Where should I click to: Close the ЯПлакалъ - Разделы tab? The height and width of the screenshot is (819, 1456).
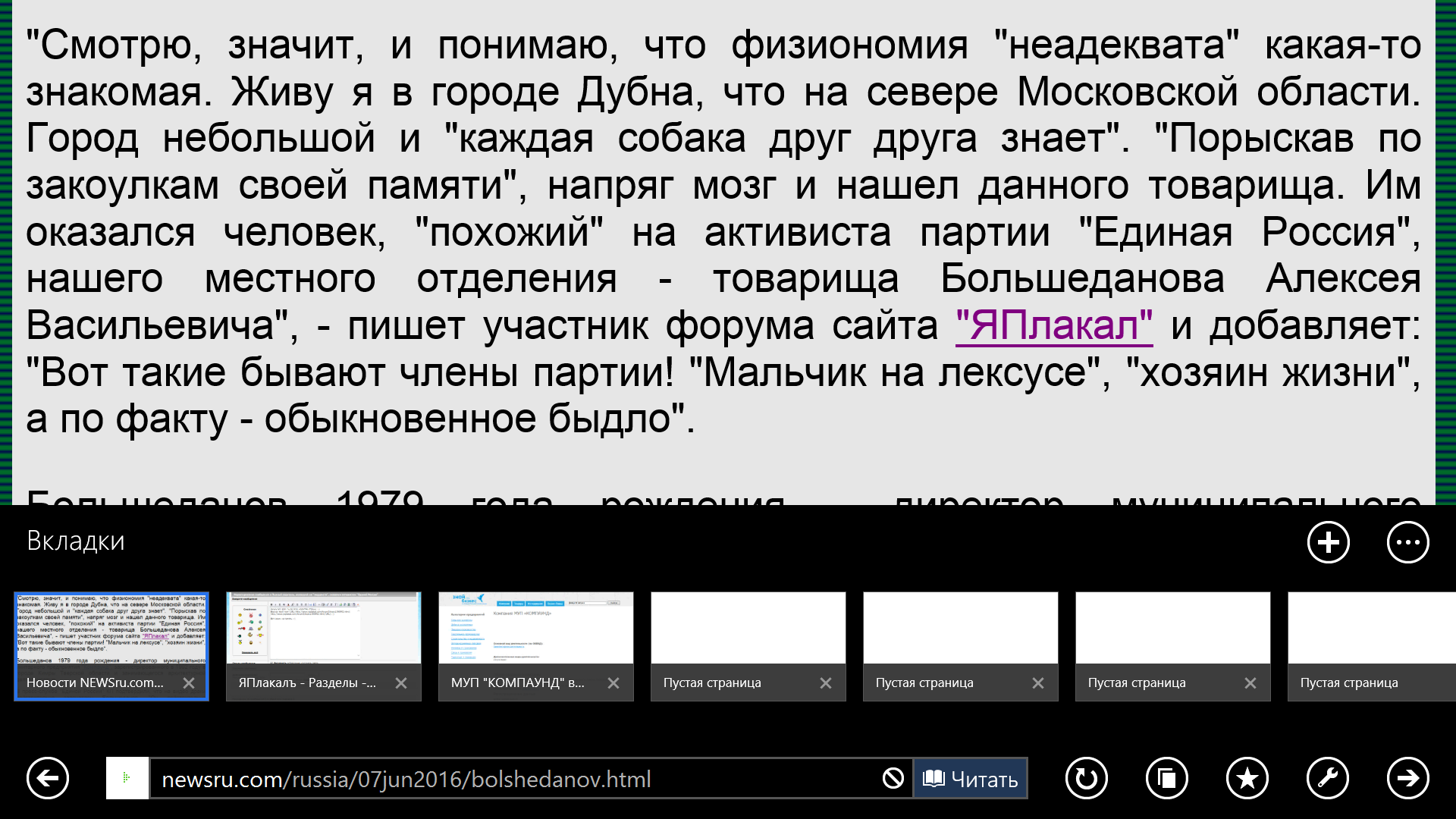click(401, 683)
